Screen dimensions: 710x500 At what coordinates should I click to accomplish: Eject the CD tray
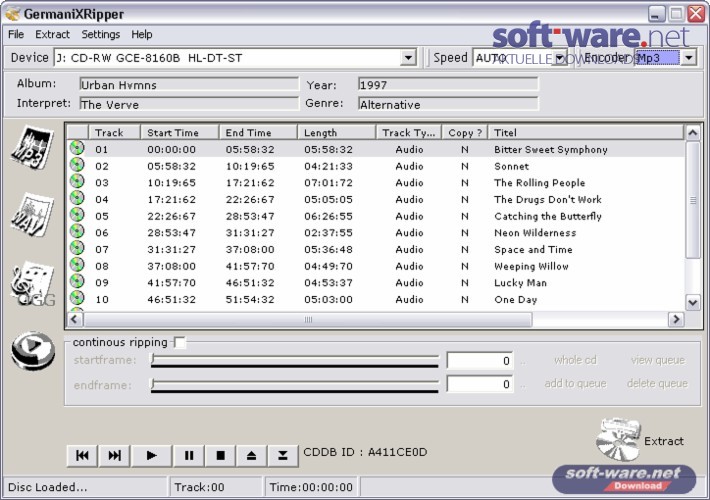point(251,455)
